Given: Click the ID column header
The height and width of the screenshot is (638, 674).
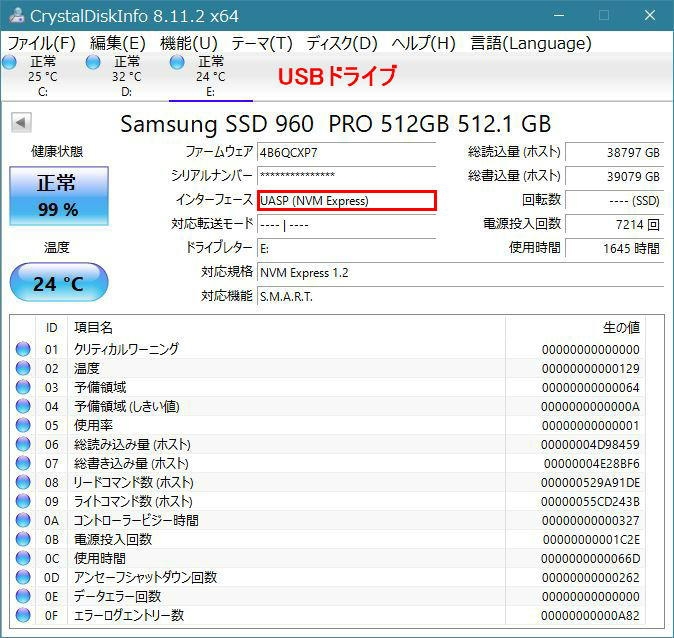Looking at the screenshot, I should tap(51, 328).
